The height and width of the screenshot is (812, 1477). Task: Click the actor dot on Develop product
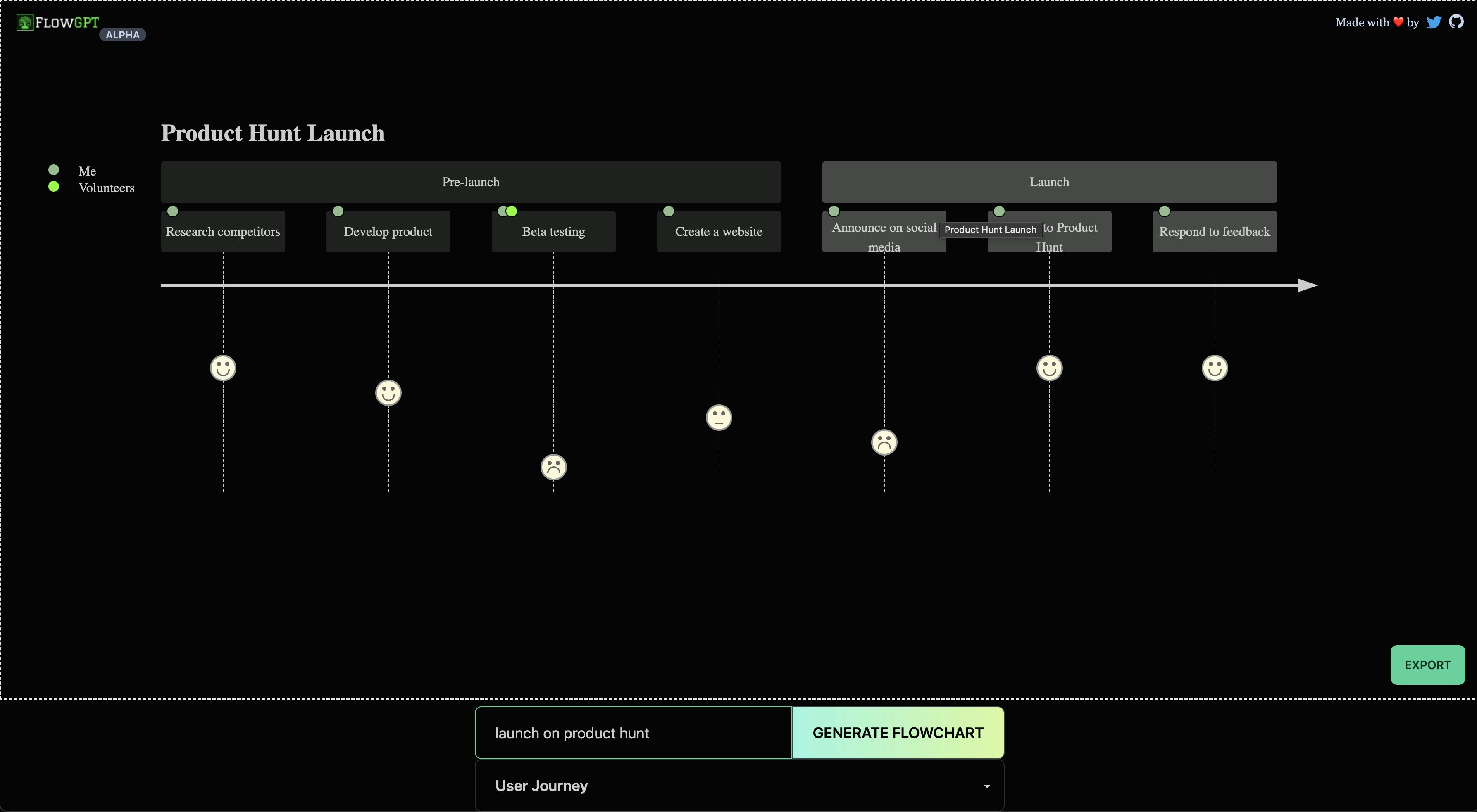(x=338, y=211)
